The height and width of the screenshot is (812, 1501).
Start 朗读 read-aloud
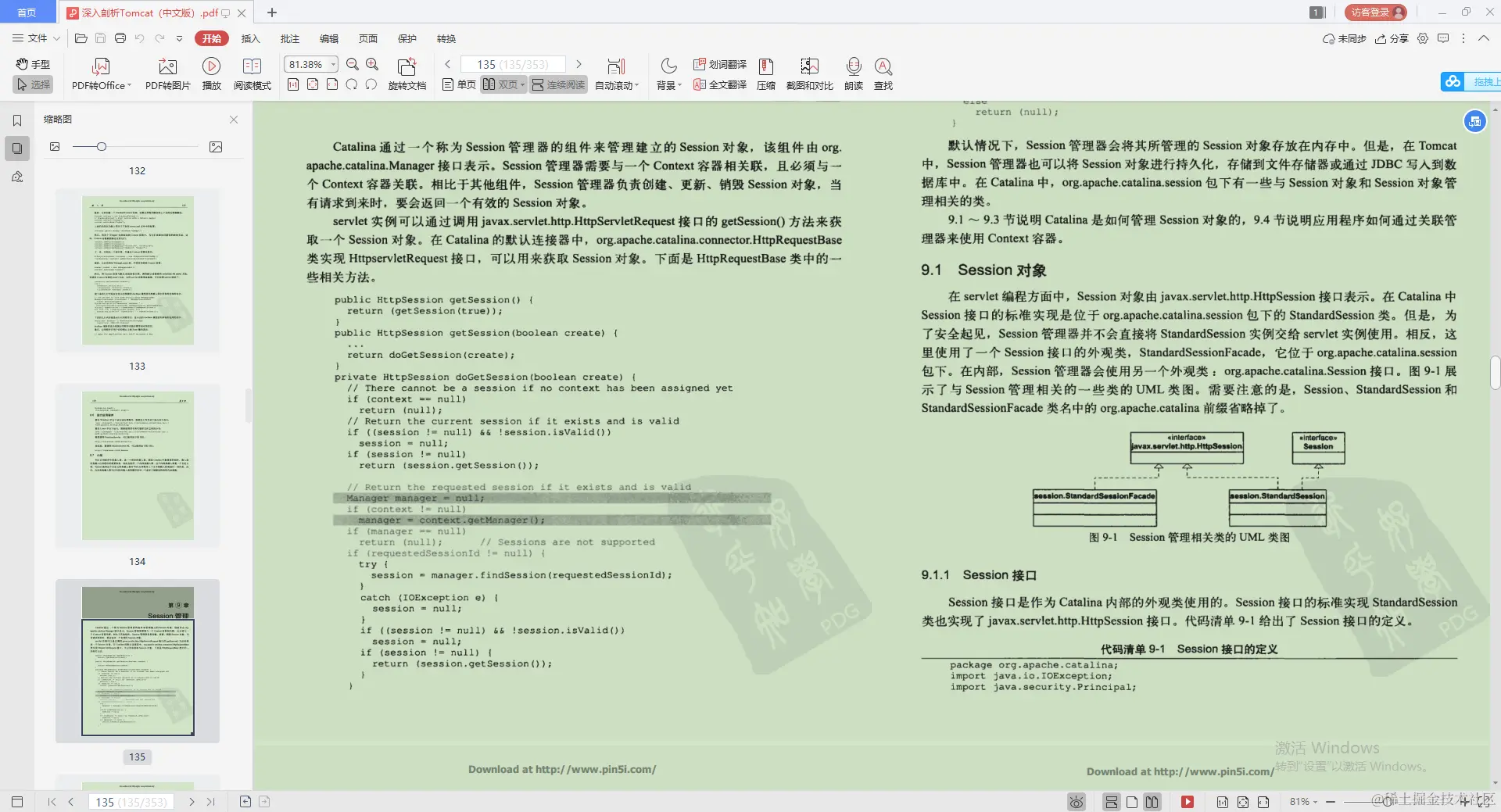tap(854, 73)
